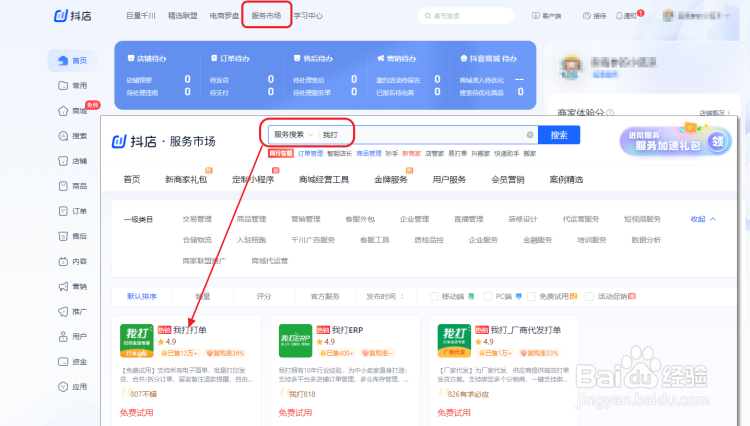This screenshot has width=750, height=426.
Task: Open the 首页 sidebar home icon
Action: click(63, 61)
